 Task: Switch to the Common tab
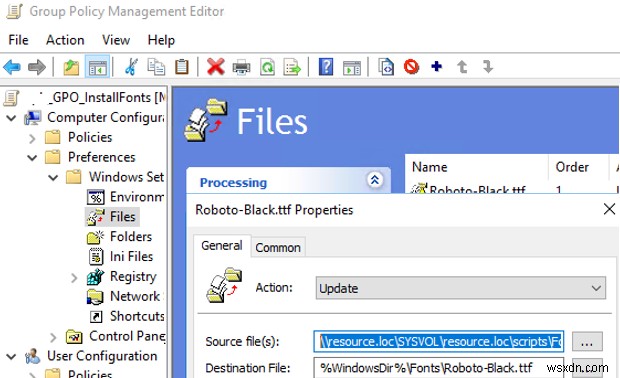pos(278,248)
